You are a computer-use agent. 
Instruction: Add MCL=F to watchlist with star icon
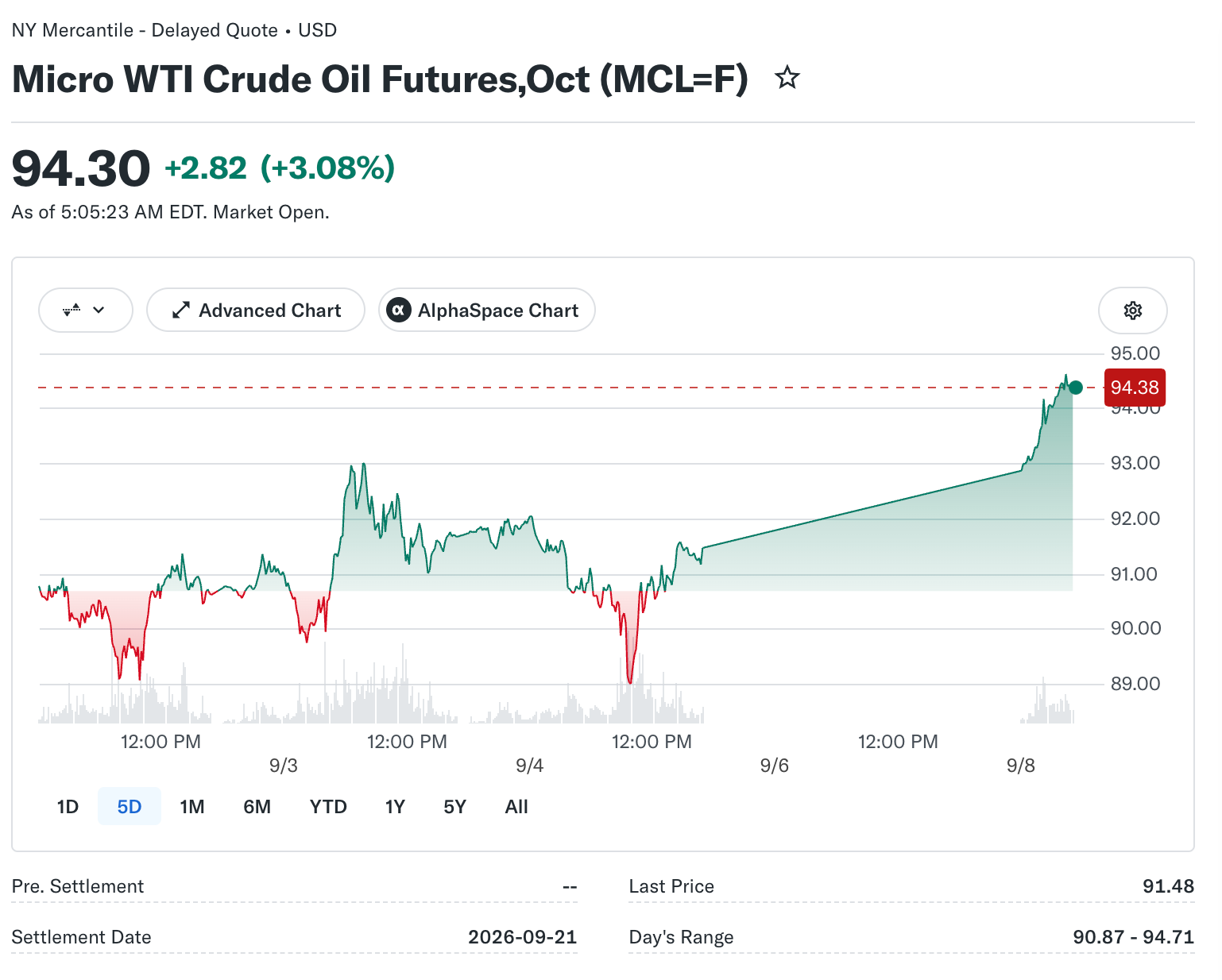click(x=787, y=78)
